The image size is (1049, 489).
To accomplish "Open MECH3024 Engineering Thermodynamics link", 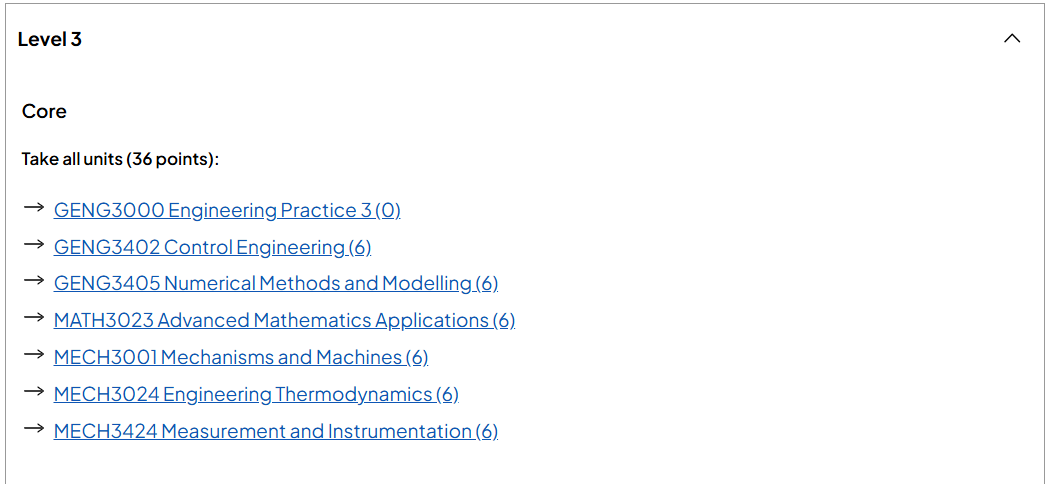I will pos(256,395).
